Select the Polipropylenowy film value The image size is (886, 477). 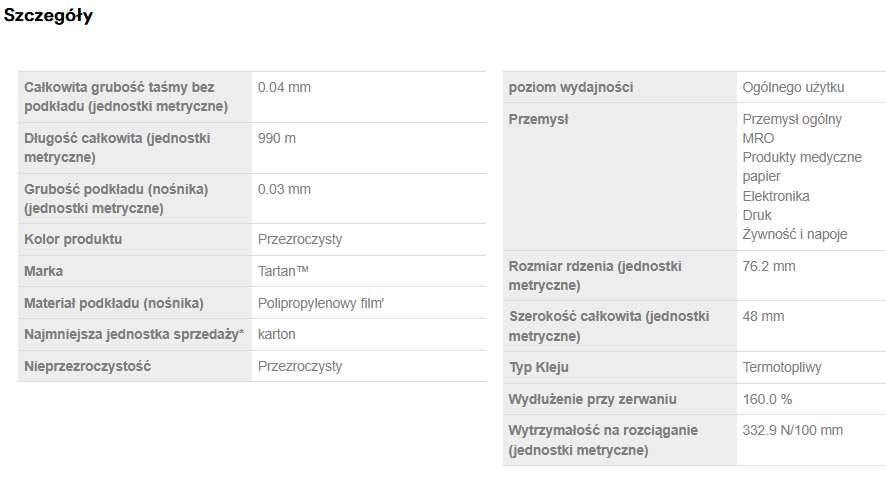(321, 303)
